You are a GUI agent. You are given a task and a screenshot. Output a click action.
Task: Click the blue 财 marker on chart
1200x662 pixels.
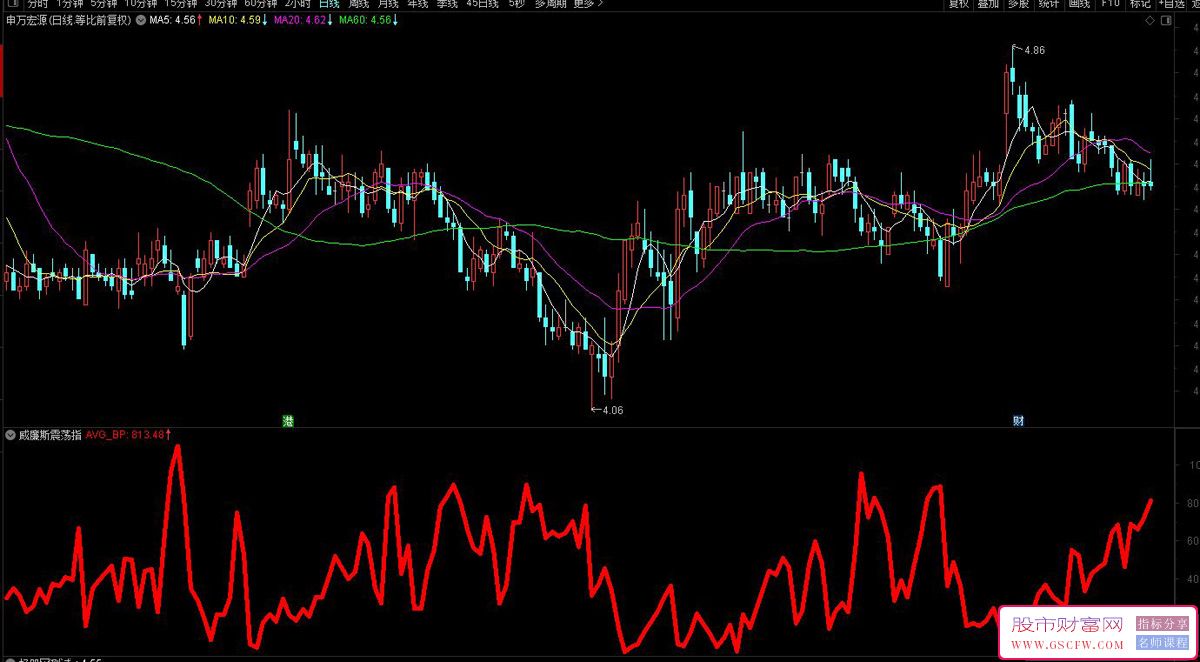[1018, 421]
